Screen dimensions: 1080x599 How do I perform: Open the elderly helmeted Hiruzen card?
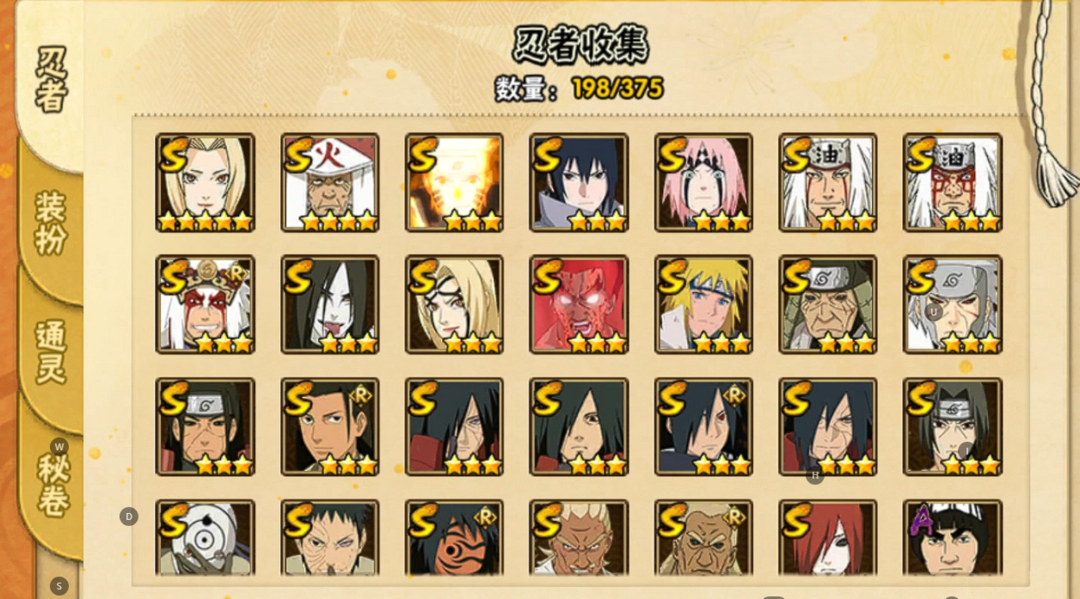click(828, 304)
